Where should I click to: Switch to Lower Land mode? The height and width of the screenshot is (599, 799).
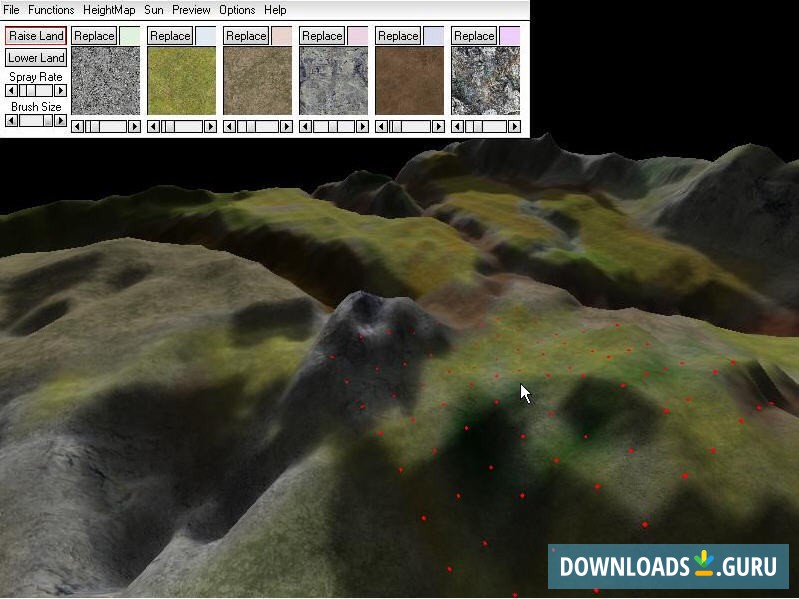(x=36, y=58)
